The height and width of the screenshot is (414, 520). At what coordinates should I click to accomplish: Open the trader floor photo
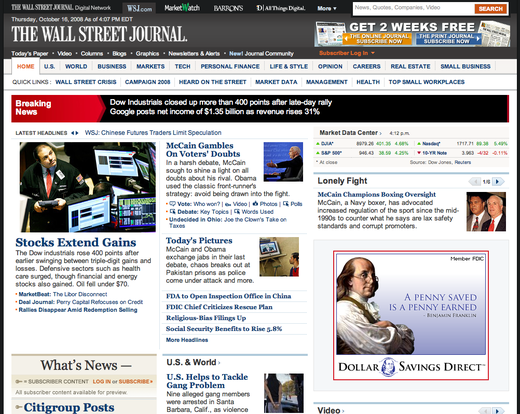87,187
